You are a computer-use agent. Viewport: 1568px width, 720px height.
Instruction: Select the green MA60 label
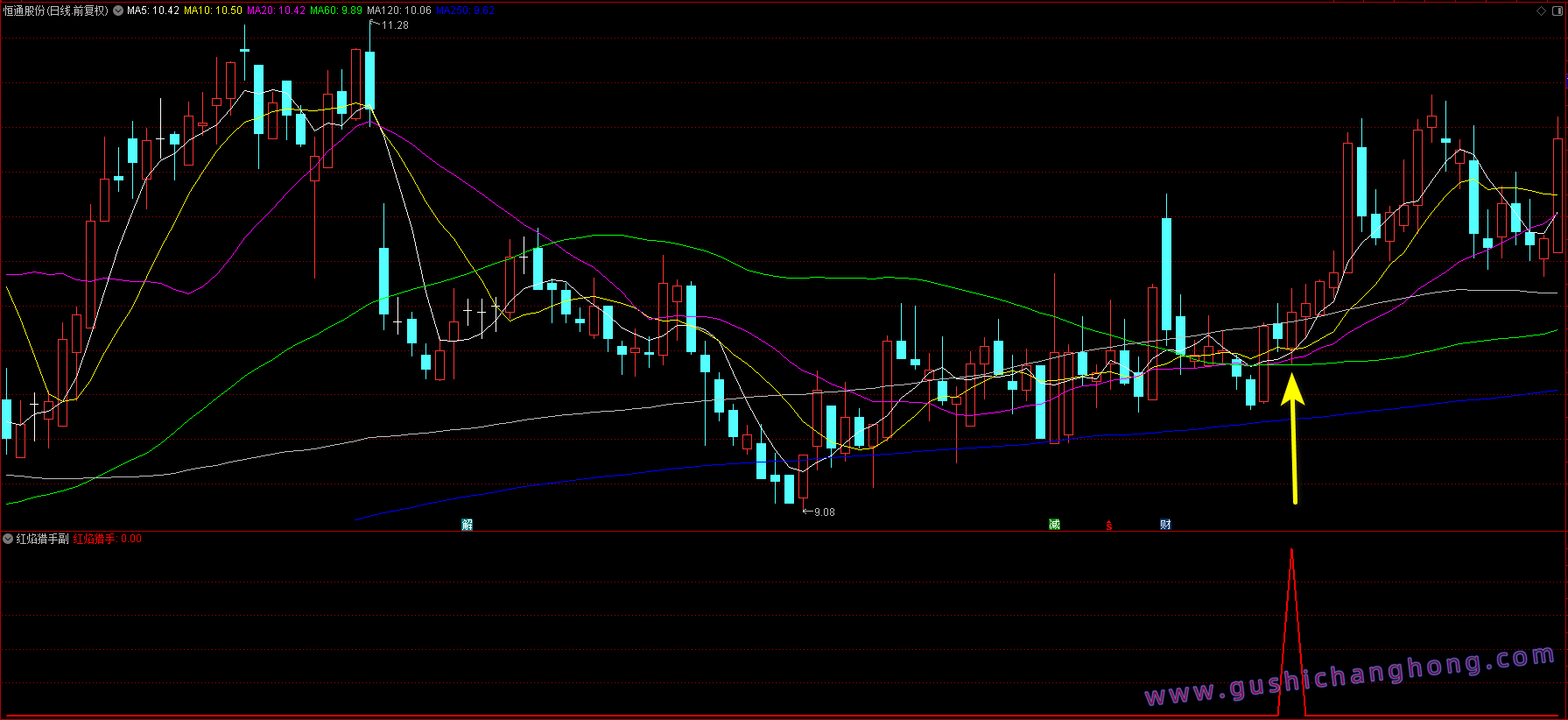coord(336,11)
